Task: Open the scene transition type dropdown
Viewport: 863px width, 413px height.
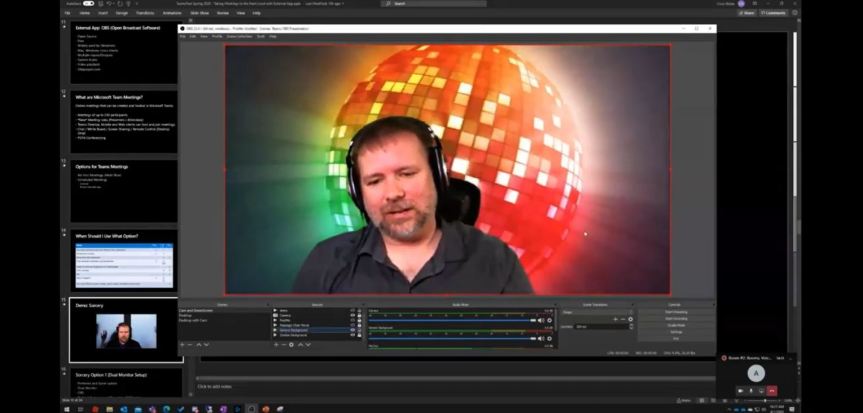Action: click(x=596, y=311)
